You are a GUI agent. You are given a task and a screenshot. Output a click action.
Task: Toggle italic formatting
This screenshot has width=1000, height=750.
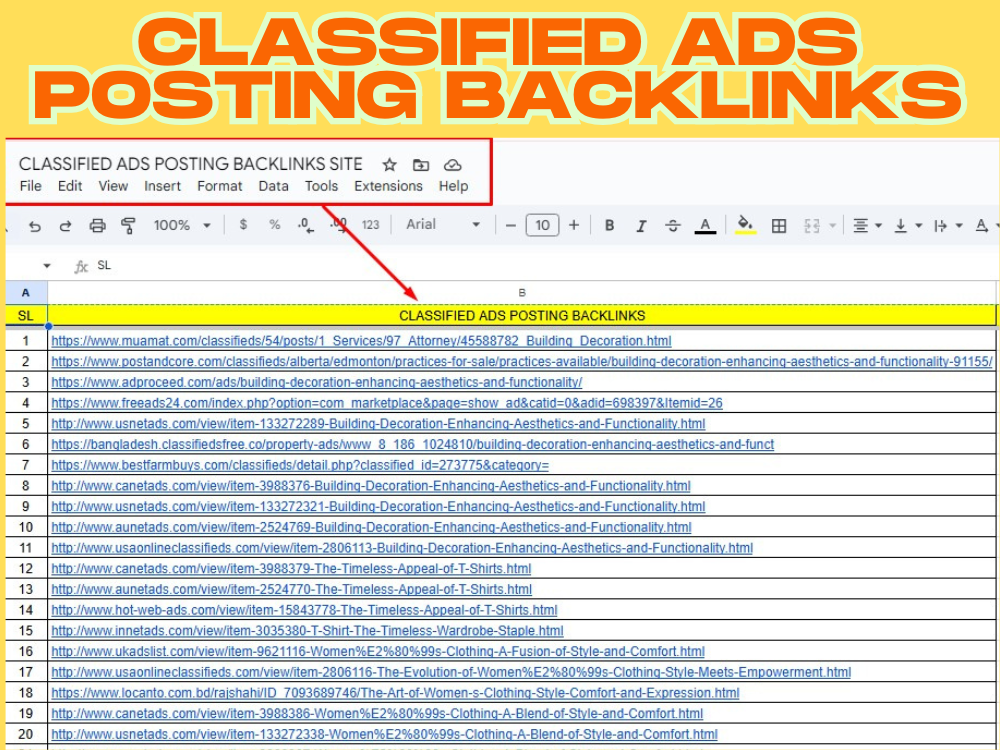(640, 225)
